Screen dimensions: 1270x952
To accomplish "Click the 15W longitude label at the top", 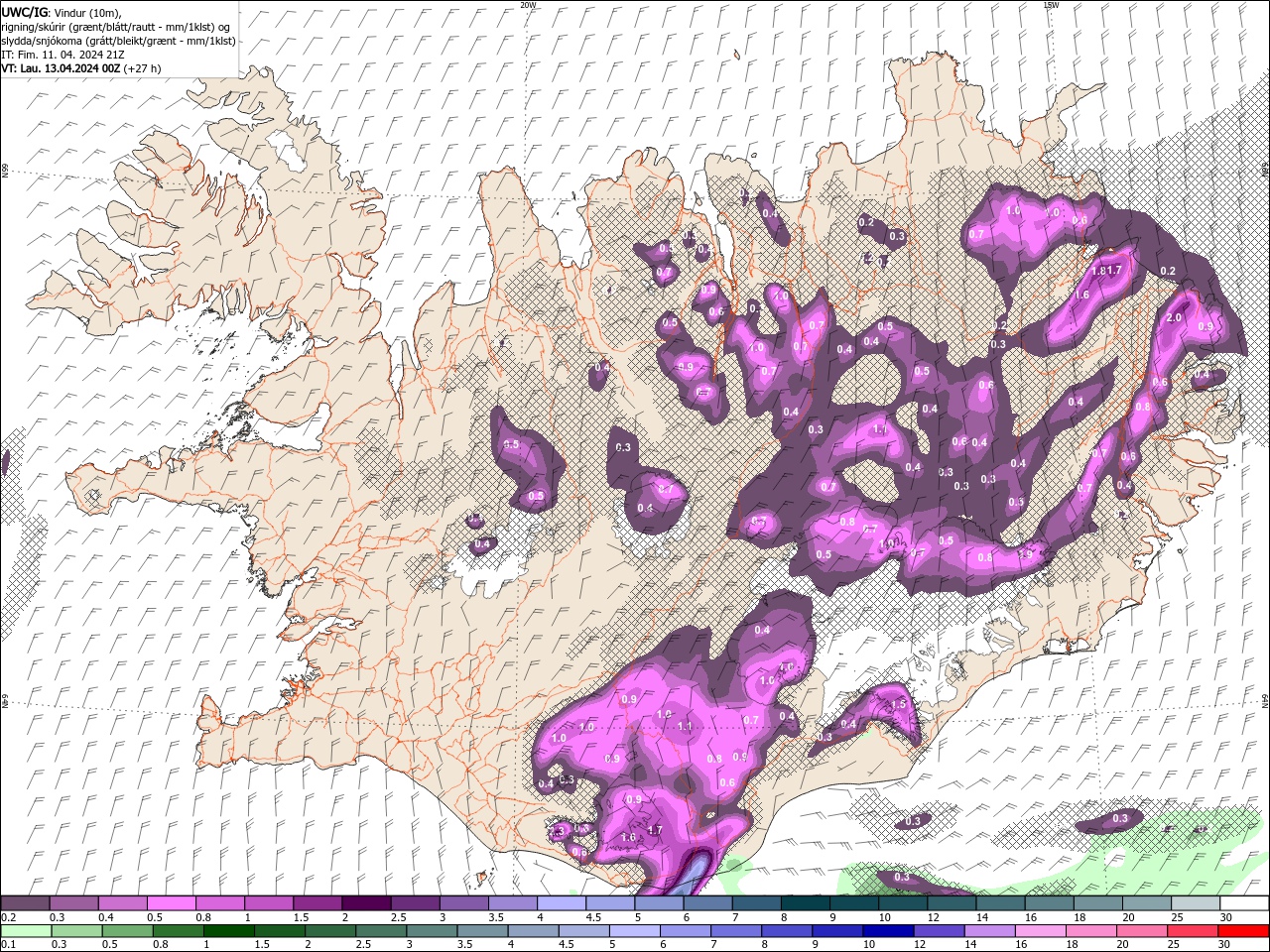I will point(1051,5).
